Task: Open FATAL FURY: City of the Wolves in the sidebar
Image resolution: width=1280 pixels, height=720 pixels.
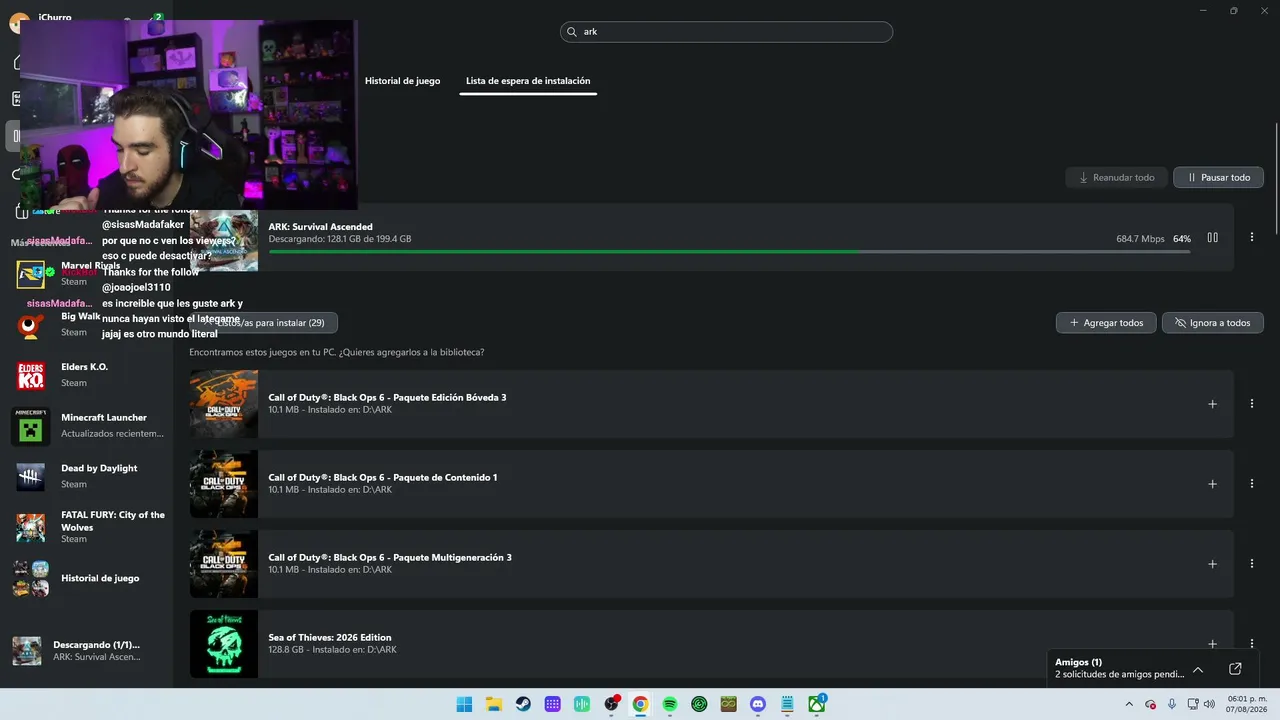Action: coord(88,527)
